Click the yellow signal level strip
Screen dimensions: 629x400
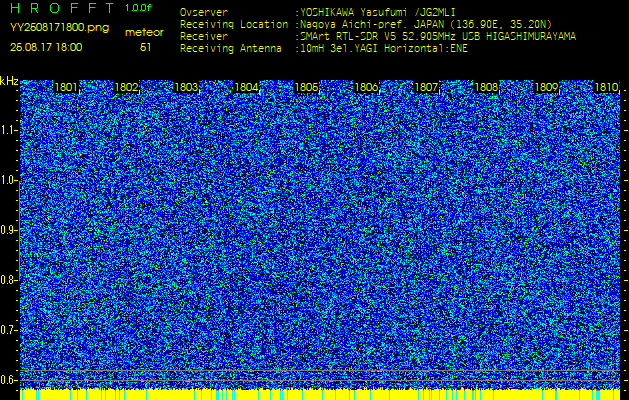[x=320, y=394]
